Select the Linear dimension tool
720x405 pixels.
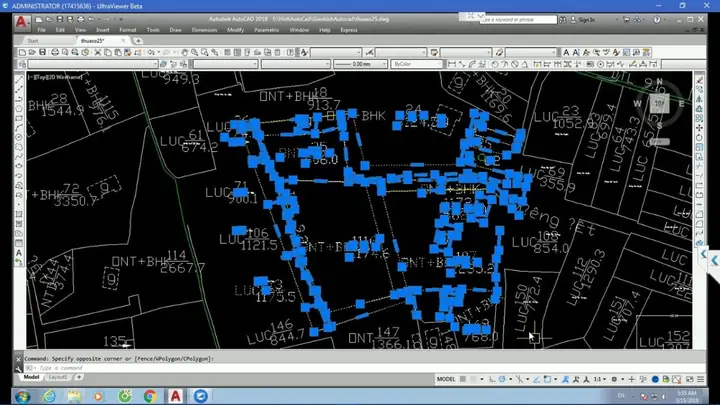tap(451, 64)
